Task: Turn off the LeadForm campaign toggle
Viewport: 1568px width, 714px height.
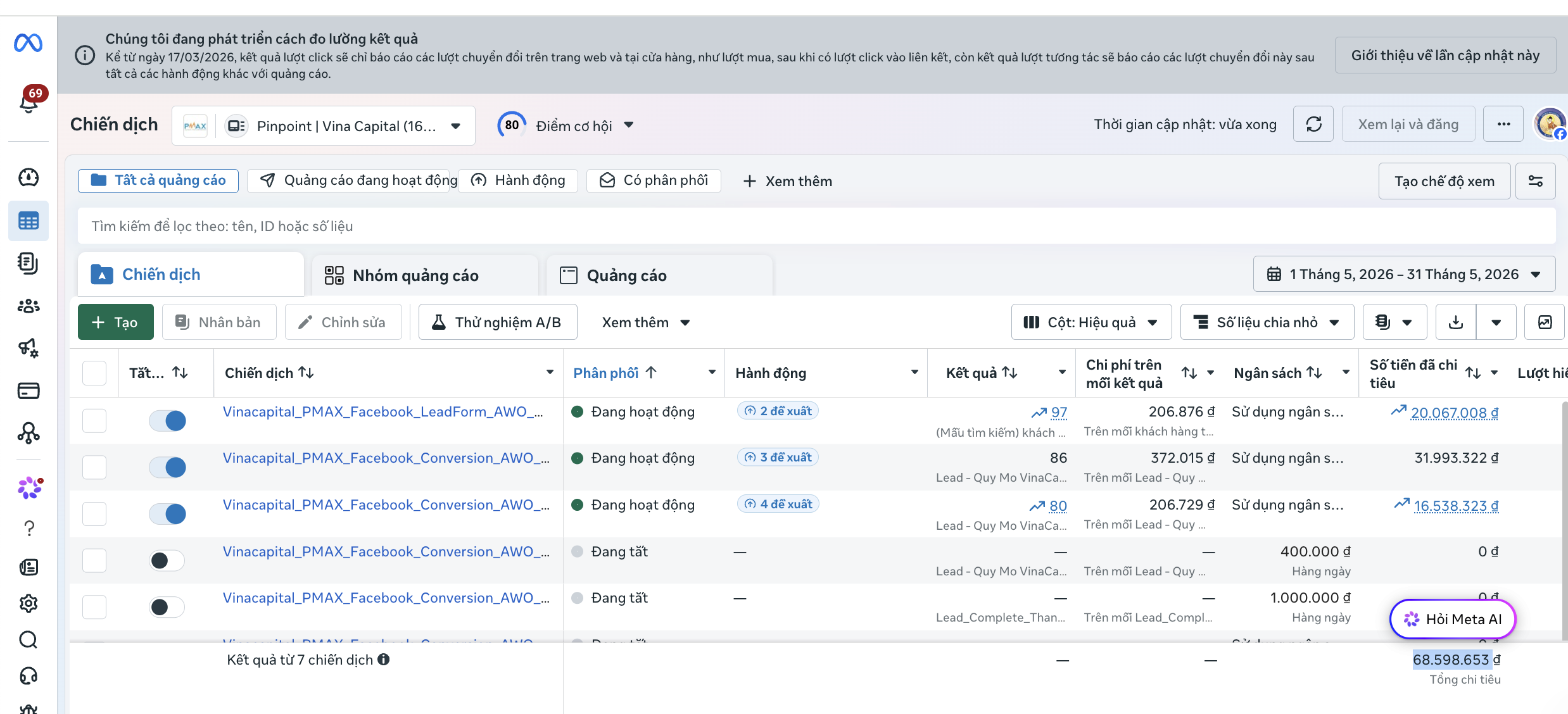Action: coord(167,420)
